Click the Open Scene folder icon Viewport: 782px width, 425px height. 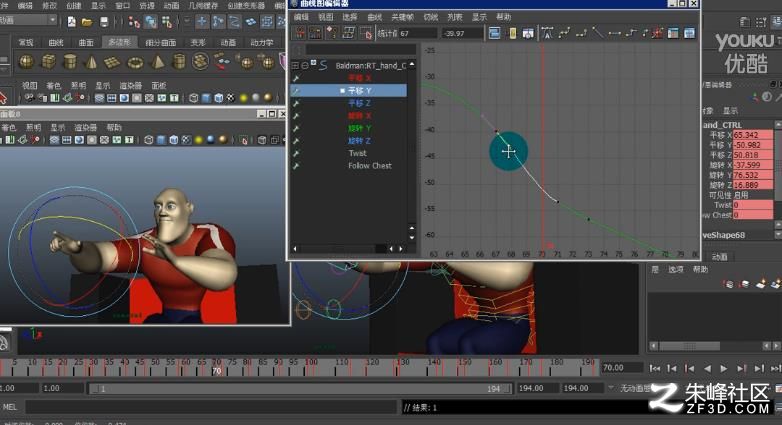point(87,21)
